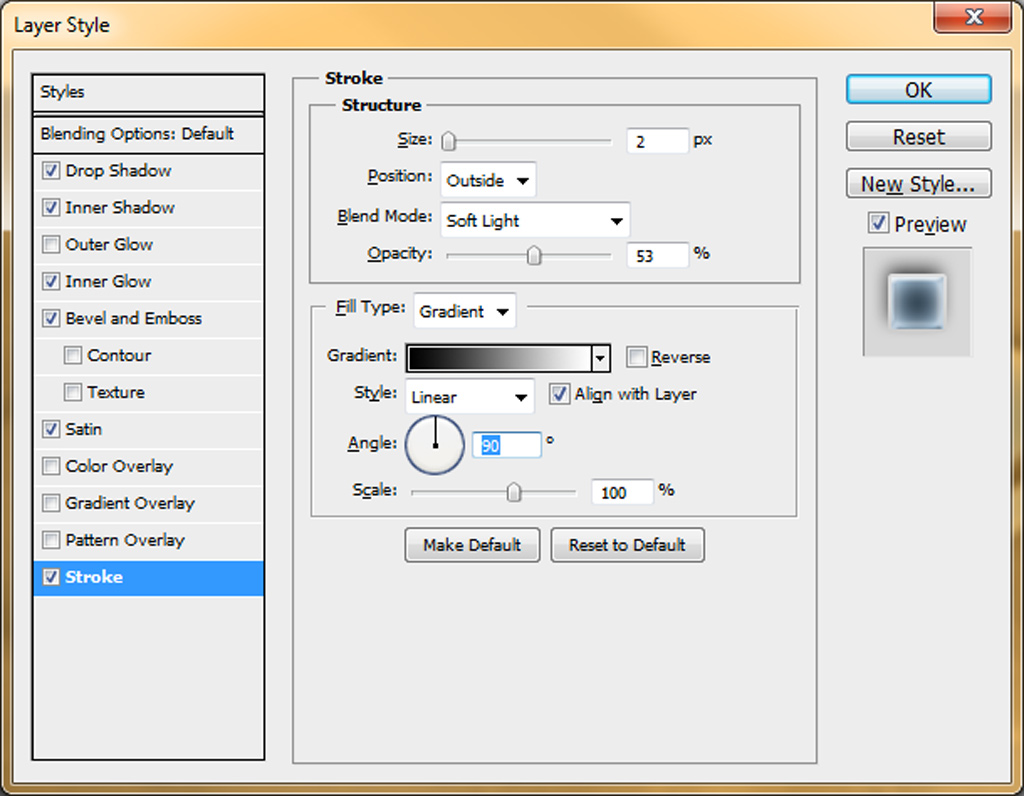
Task: Enable the Pattern Overlay checkbox
Action: tap(51, 540)
